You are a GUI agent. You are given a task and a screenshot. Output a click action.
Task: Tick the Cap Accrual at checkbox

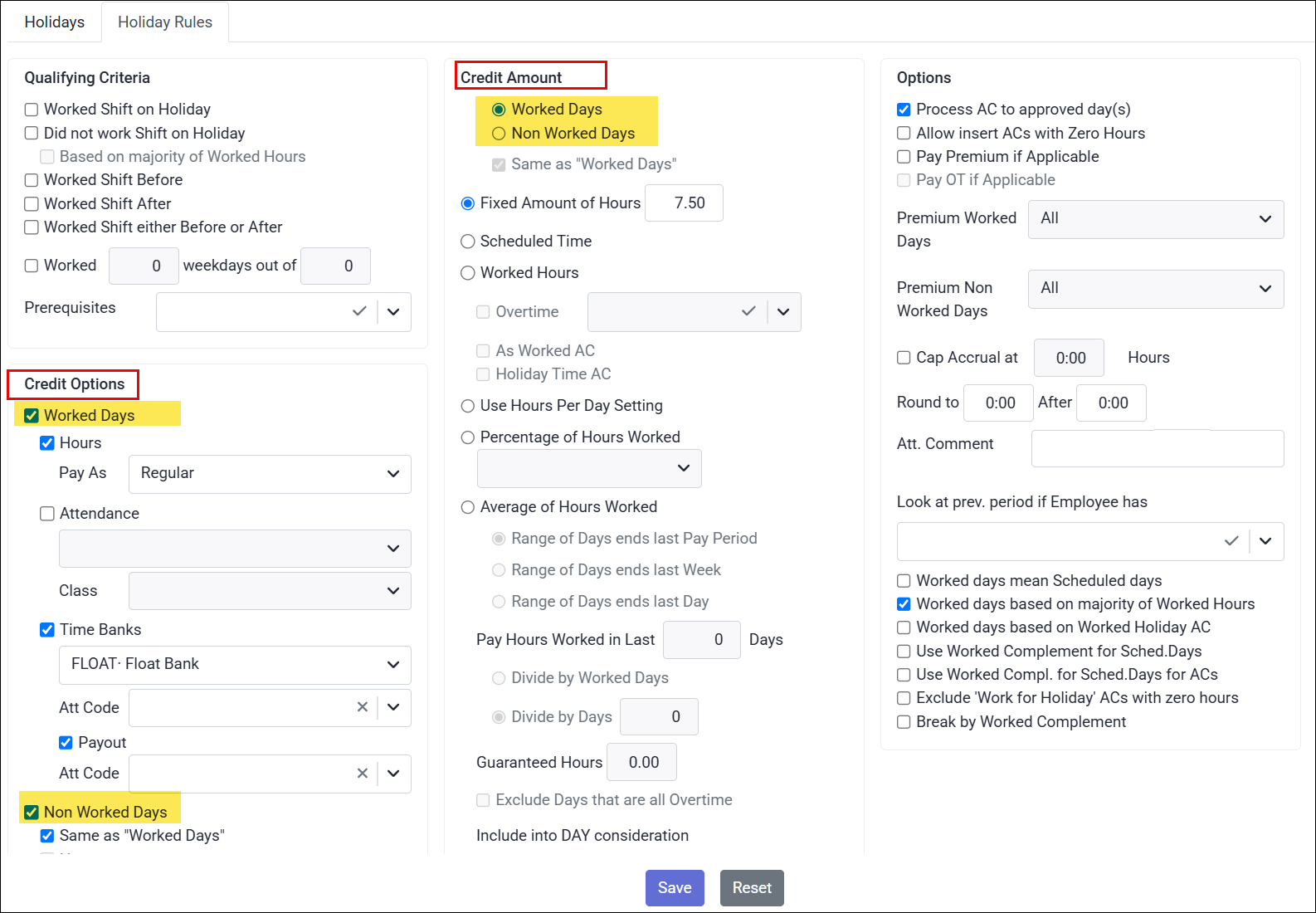pos(904,358)
